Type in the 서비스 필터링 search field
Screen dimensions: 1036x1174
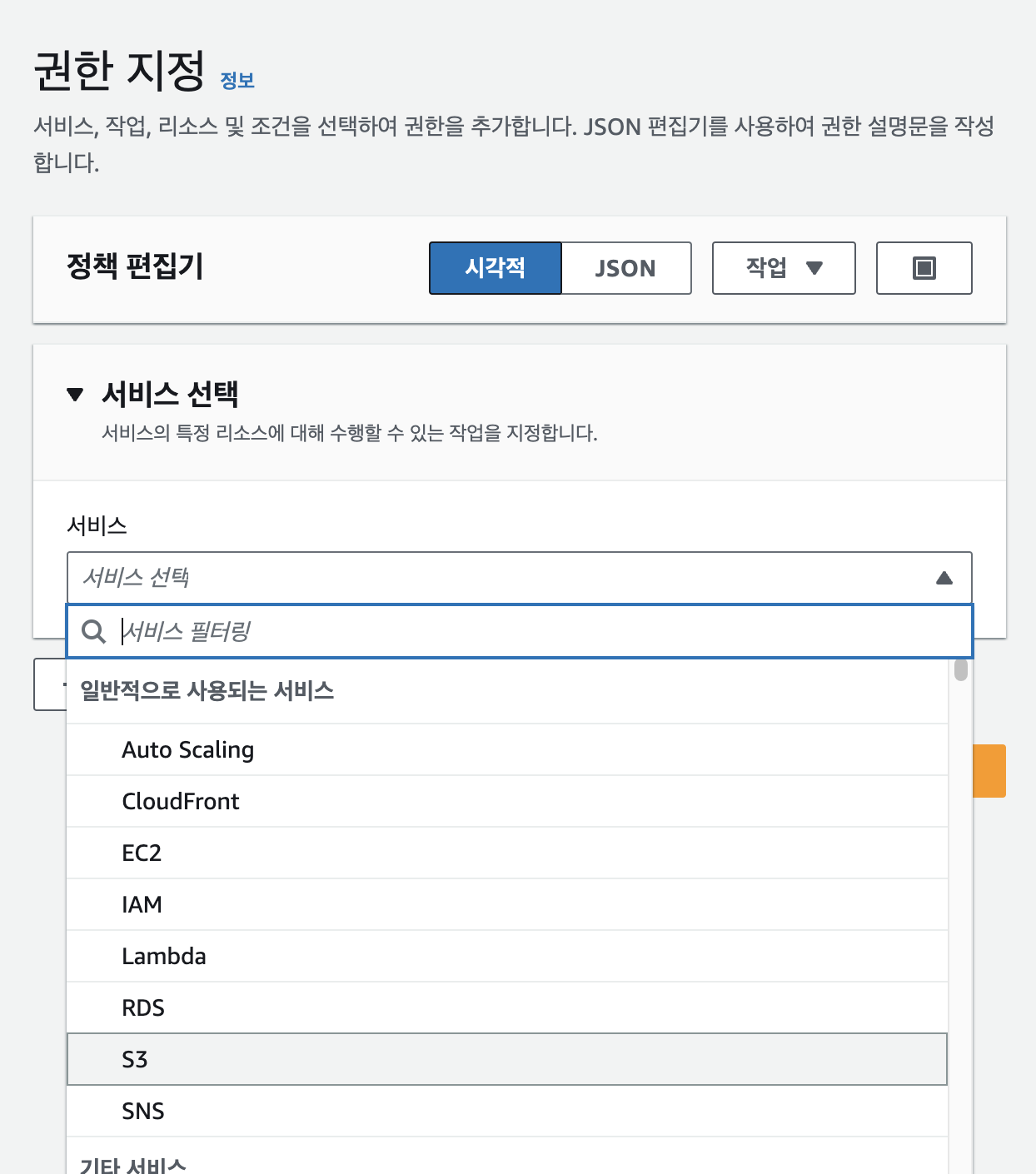click(533, 632)
